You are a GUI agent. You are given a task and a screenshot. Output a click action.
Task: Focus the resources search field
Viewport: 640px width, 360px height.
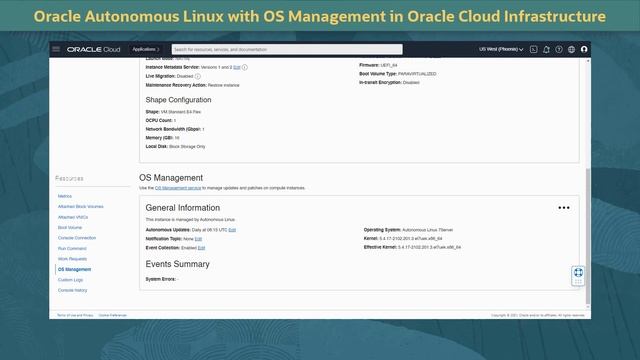coord(287,49)
